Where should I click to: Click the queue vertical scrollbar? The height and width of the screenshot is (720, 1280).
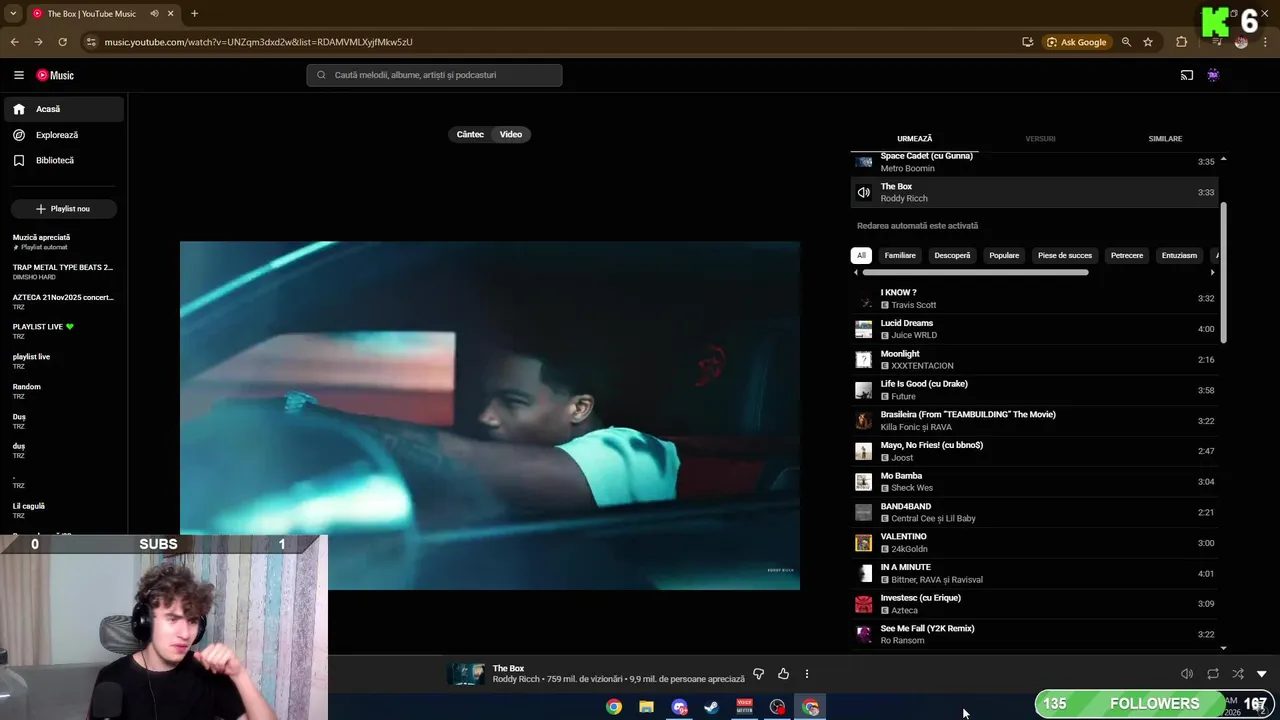point(1223,273)
